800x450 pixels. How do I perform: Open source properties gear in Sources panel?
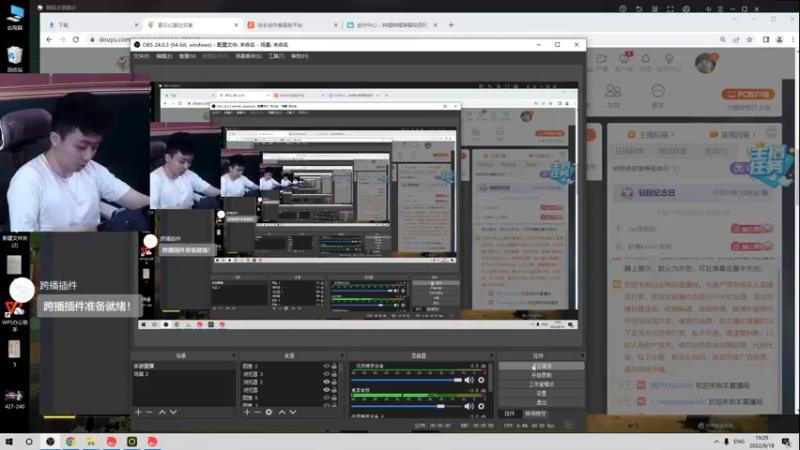click(x=269, y=412)
